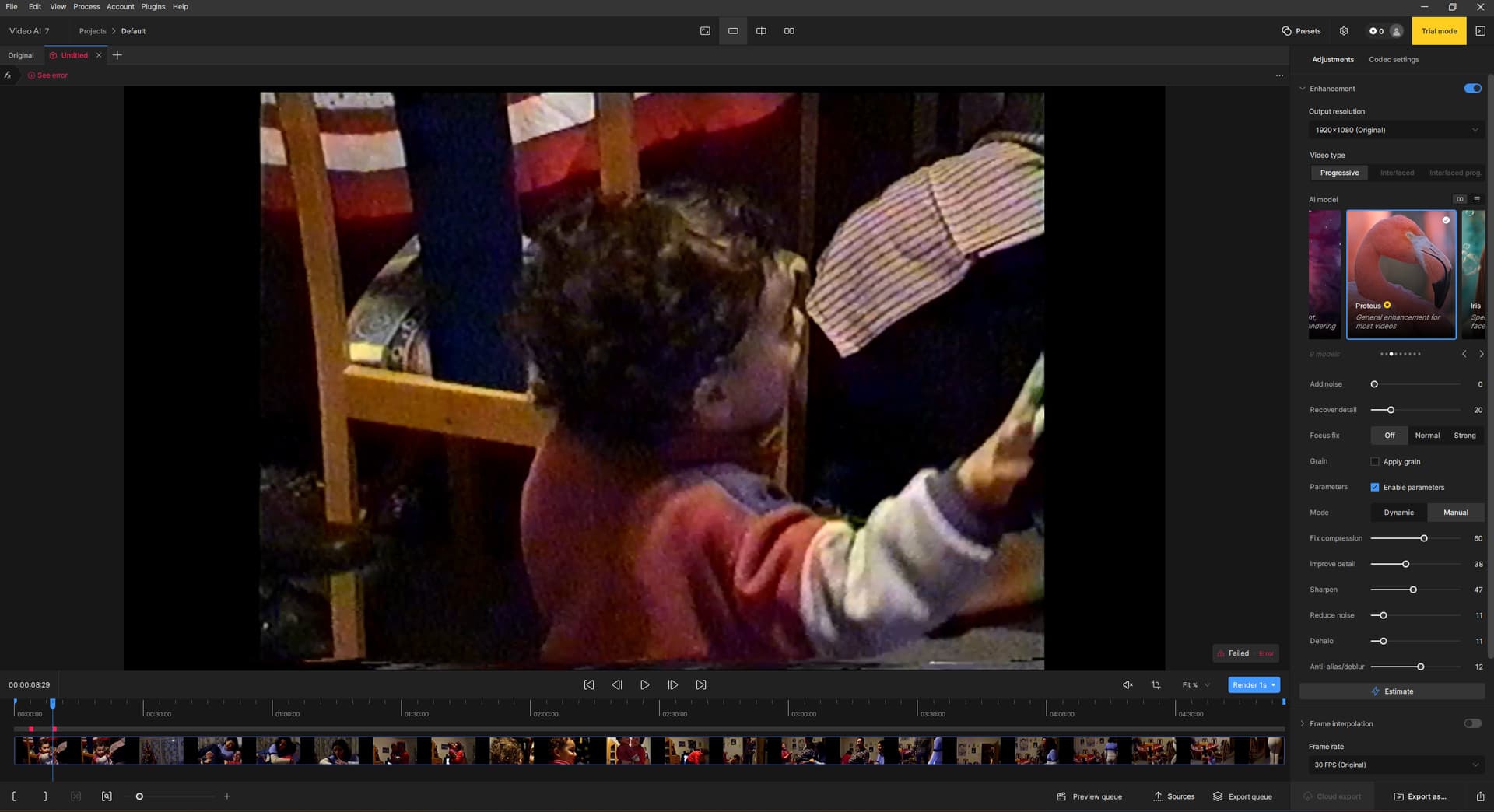The width and height of the screenshot is (1494, 812).
Task: Open the user account avatar
Action: (x=1396, y=31)
